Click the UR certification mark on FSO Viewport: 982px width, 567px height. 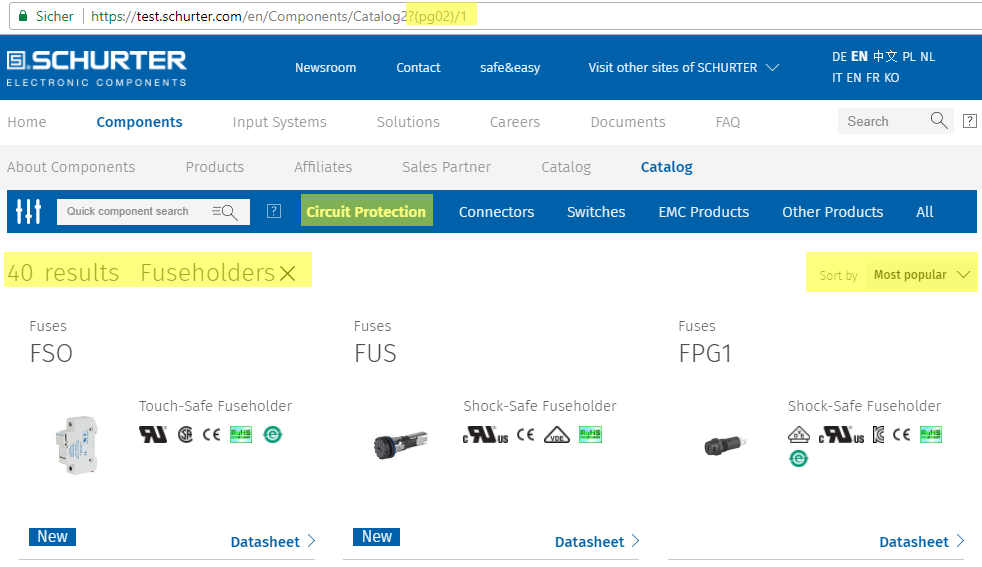click(x=153, y=434)
